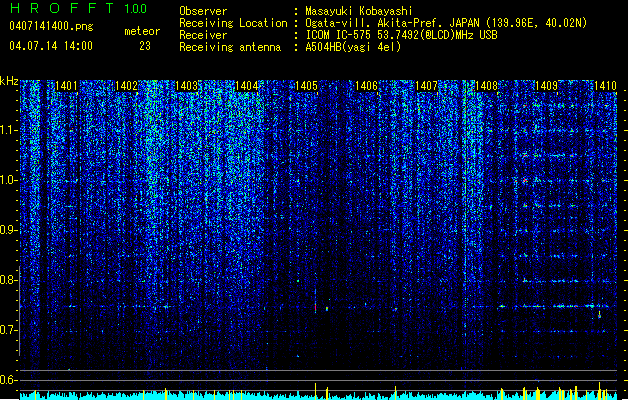Click the meteor count 23

pyautogui.click(x=145, y=46)
